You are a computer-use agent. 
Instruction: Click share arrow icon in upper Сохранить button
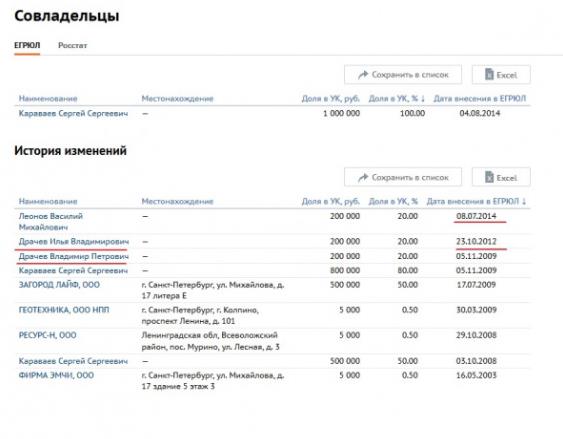tap(363, 75)
